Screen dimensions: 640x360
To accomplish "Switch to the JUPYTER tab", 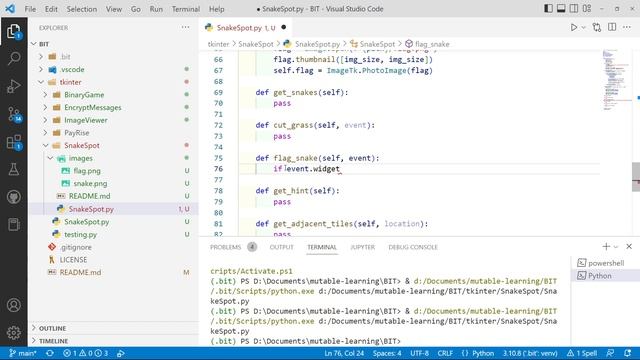I will 362,247.
